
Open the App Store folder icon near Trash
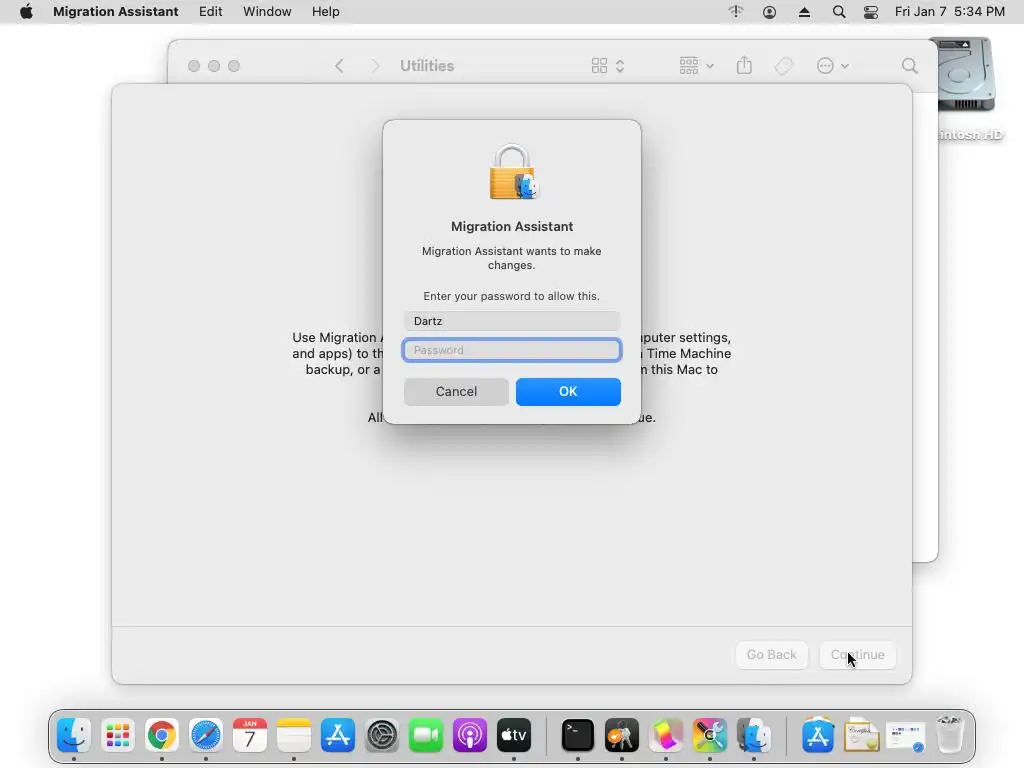tap(818, 735)
